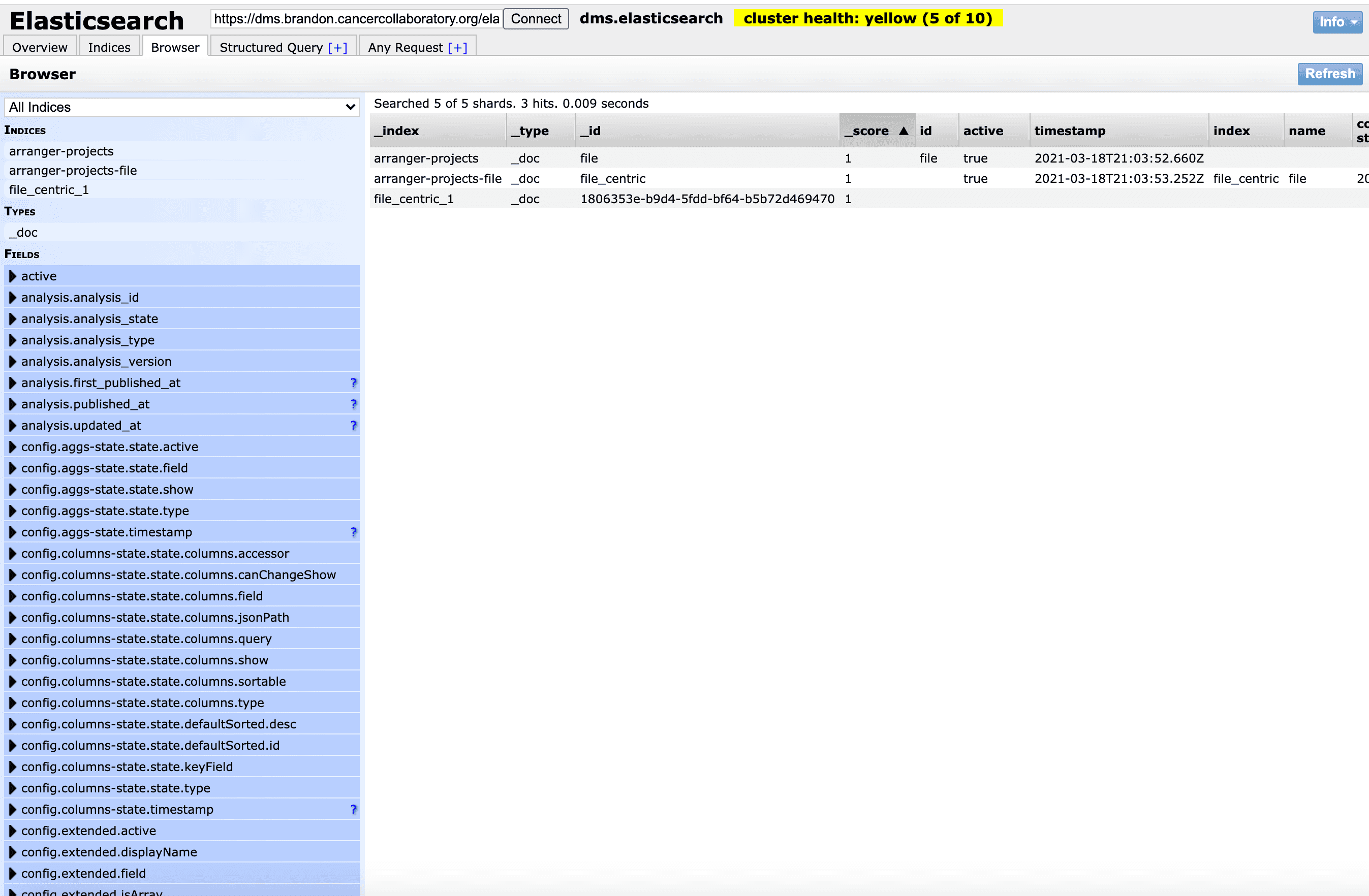Filter by arranger-projects index
1369x896 pixels.
182,151
